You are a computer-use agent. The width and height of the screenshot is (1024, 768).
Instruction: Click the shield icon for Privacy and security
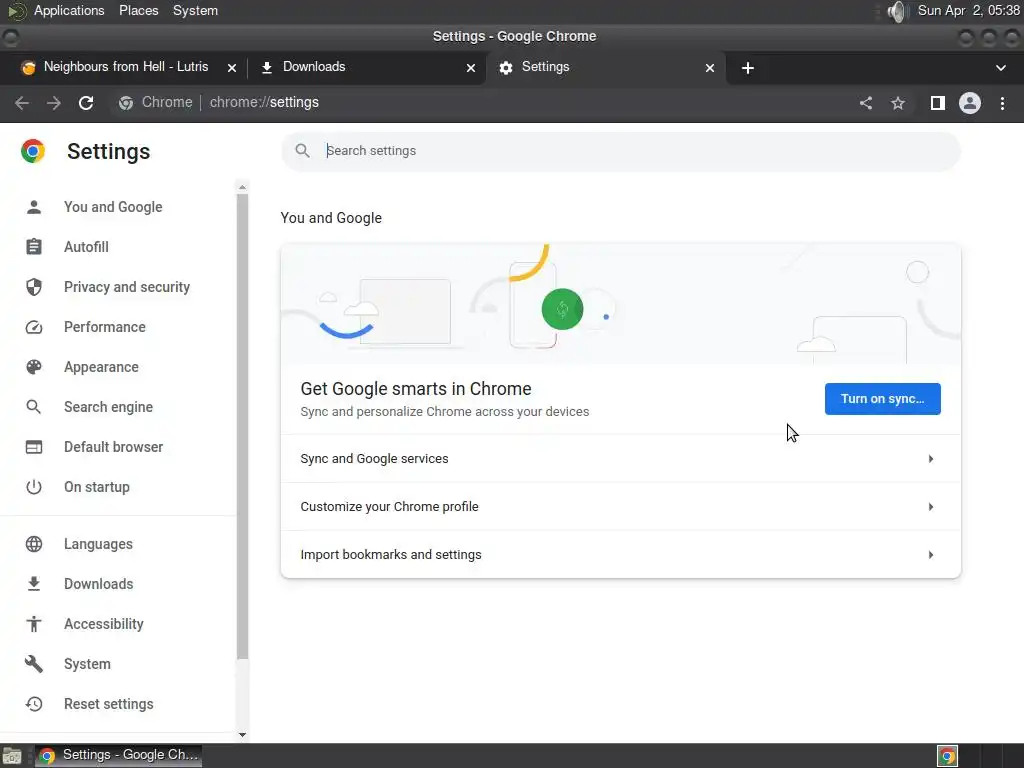(x=34, y=287)
